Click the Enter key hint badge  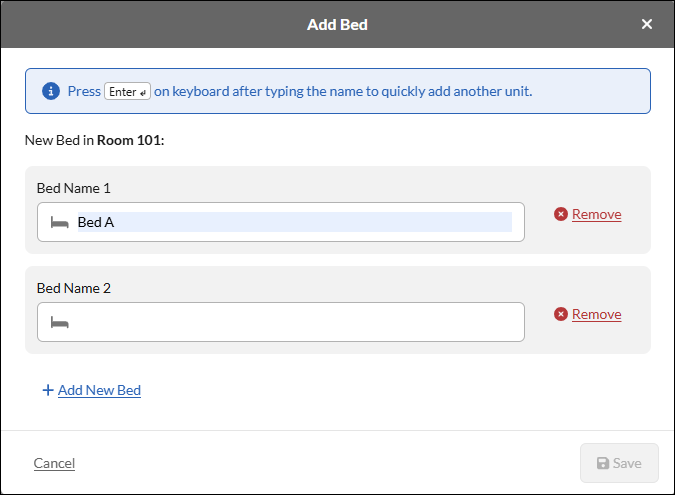(x=127, y=91)
